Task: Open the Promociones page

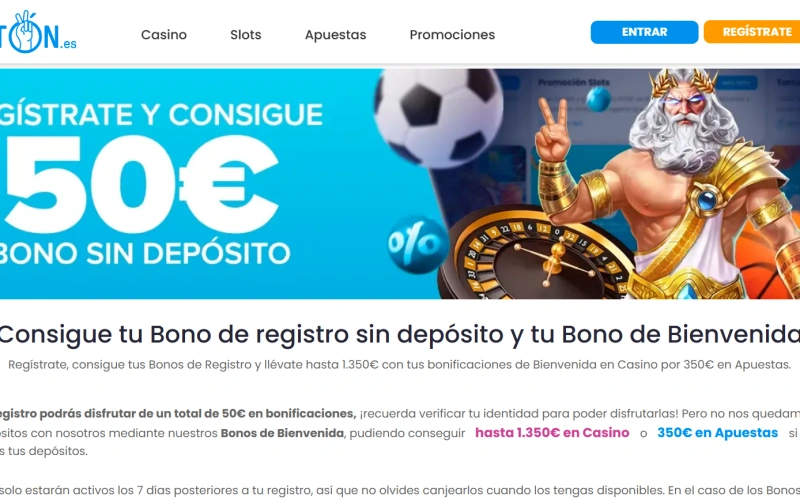Action: [x=452, y=35]
